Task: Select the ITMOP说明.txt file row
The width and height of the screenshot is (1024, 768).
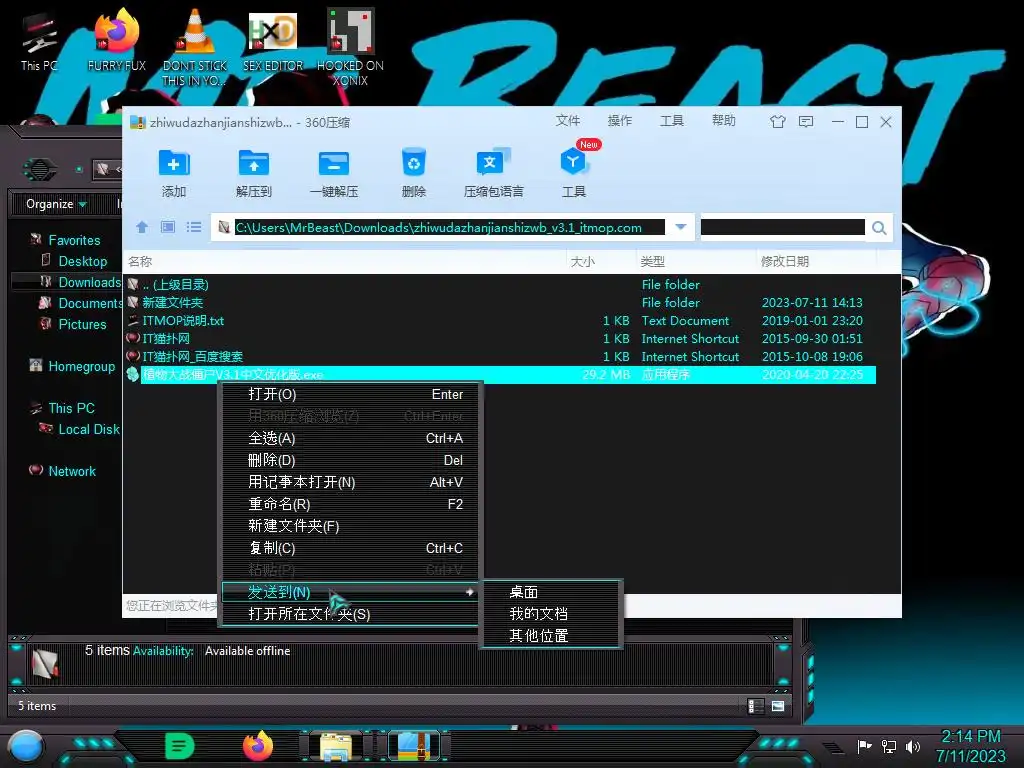Action: 500,321
